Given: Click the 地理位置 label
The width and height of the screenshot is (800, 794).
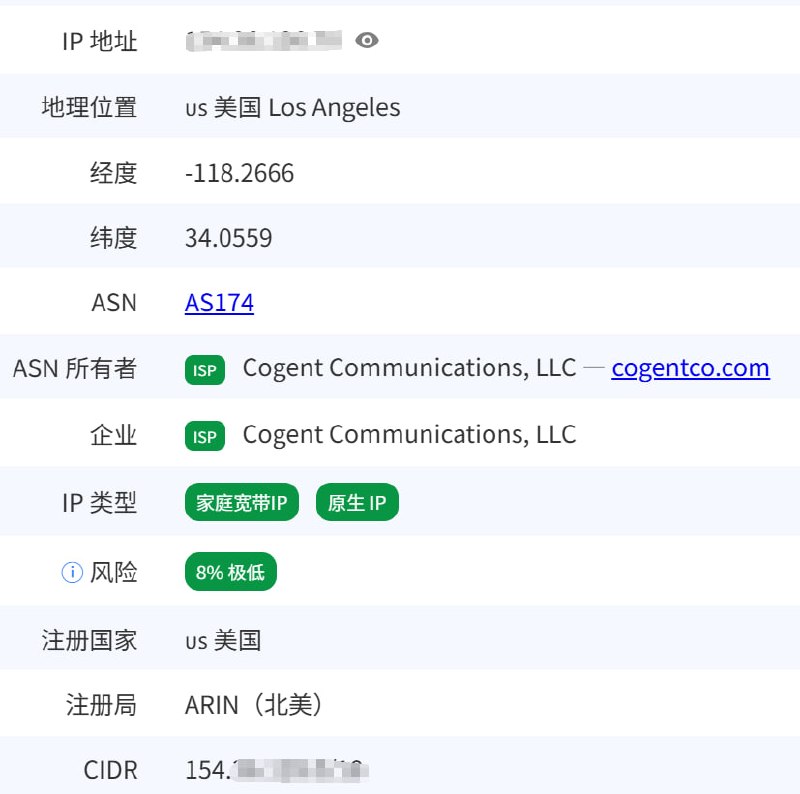Looking at the screenshot, I should [x=89, y=108].
